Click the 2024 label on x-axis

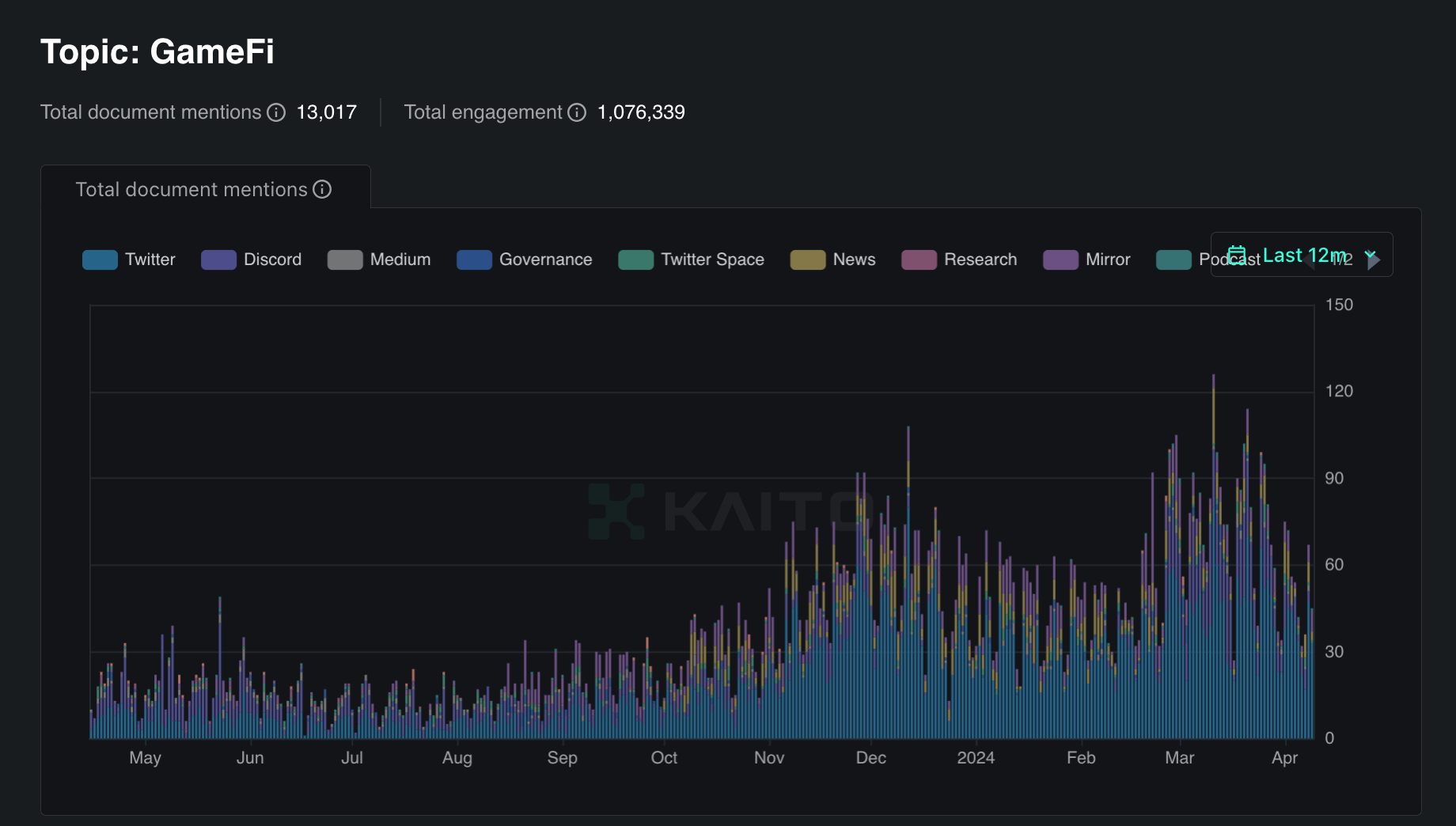pyautogui.click(x=976, y=758)
